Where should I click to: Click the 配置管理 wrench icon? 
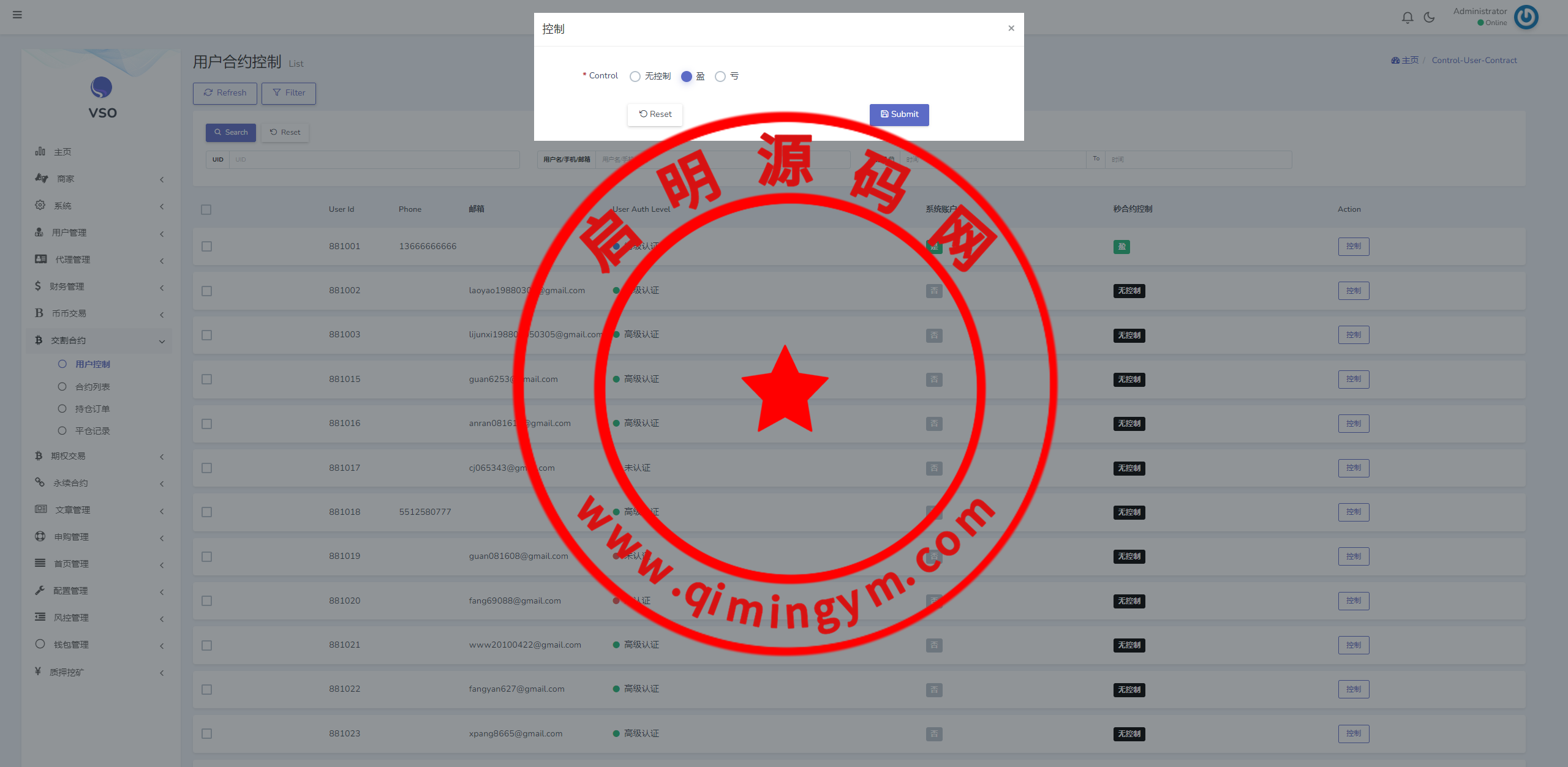[x=40, y=590]
